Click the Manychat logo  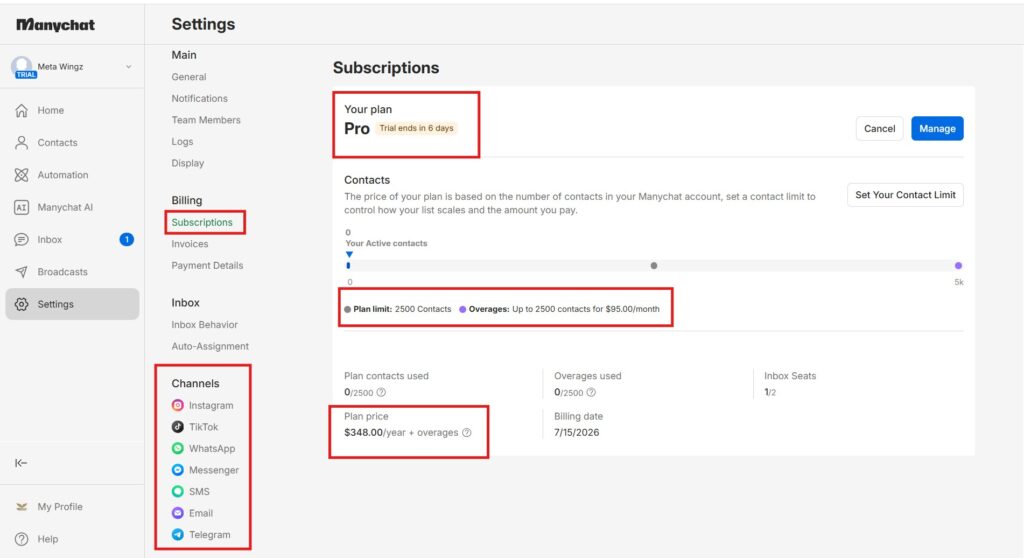point(56,25)
